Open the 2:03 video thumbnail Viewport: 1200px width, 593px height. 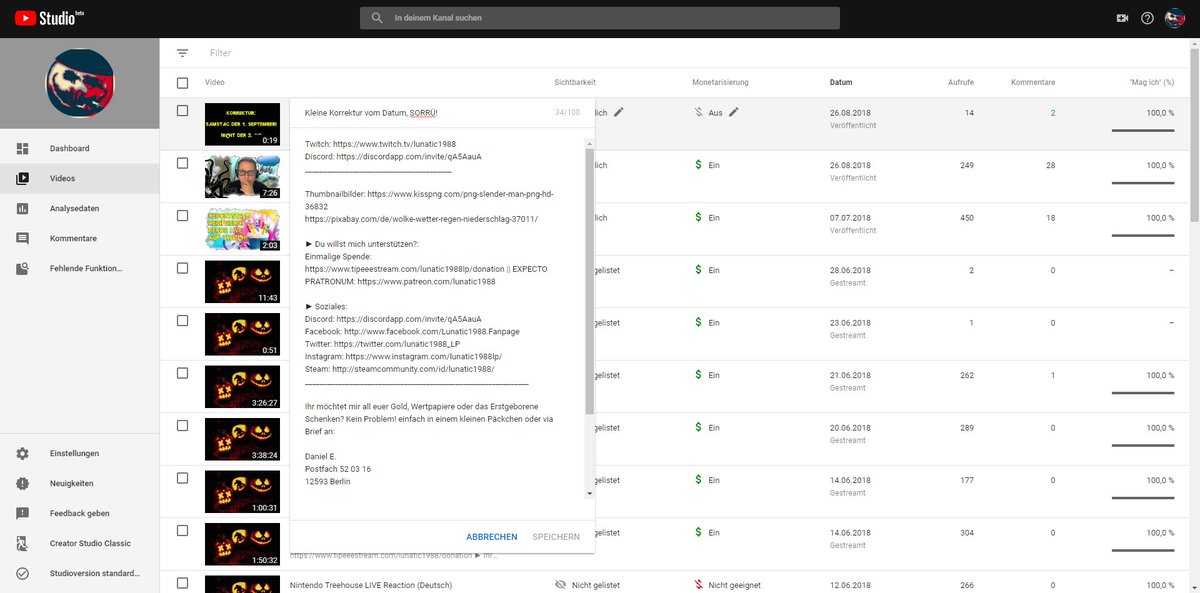[243, 229]
